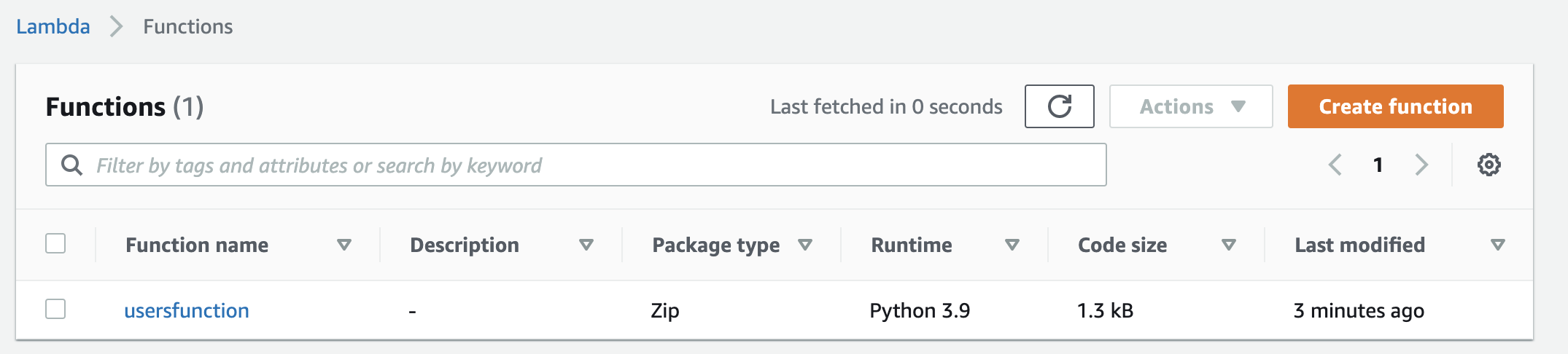Tick the usersfunction row checkbox

coord(55,309)
